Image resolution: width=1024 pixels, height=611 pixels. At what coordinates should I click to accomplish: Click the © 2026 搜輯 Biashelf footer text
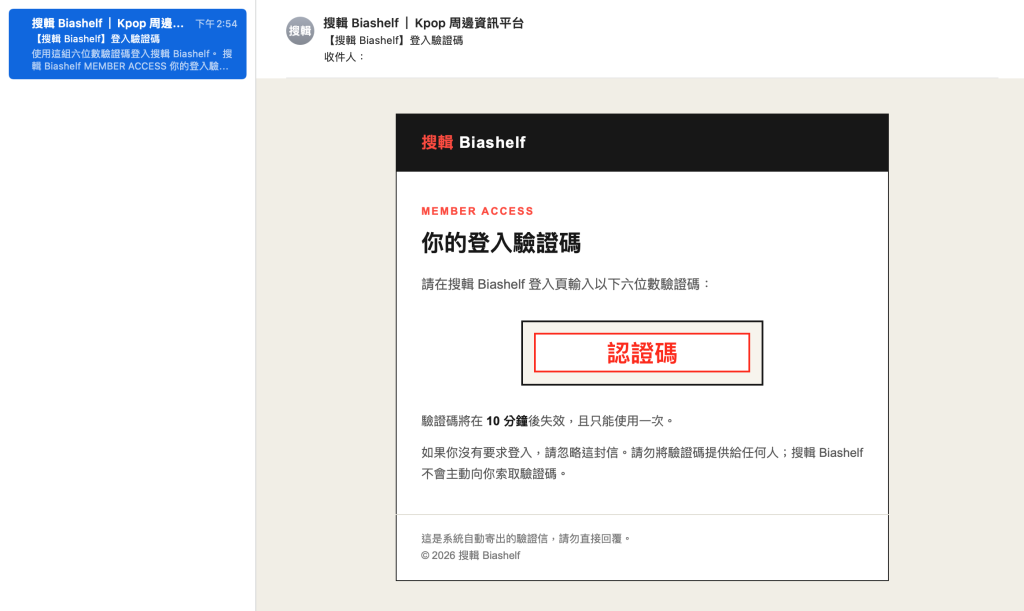(x=470, y=556)
